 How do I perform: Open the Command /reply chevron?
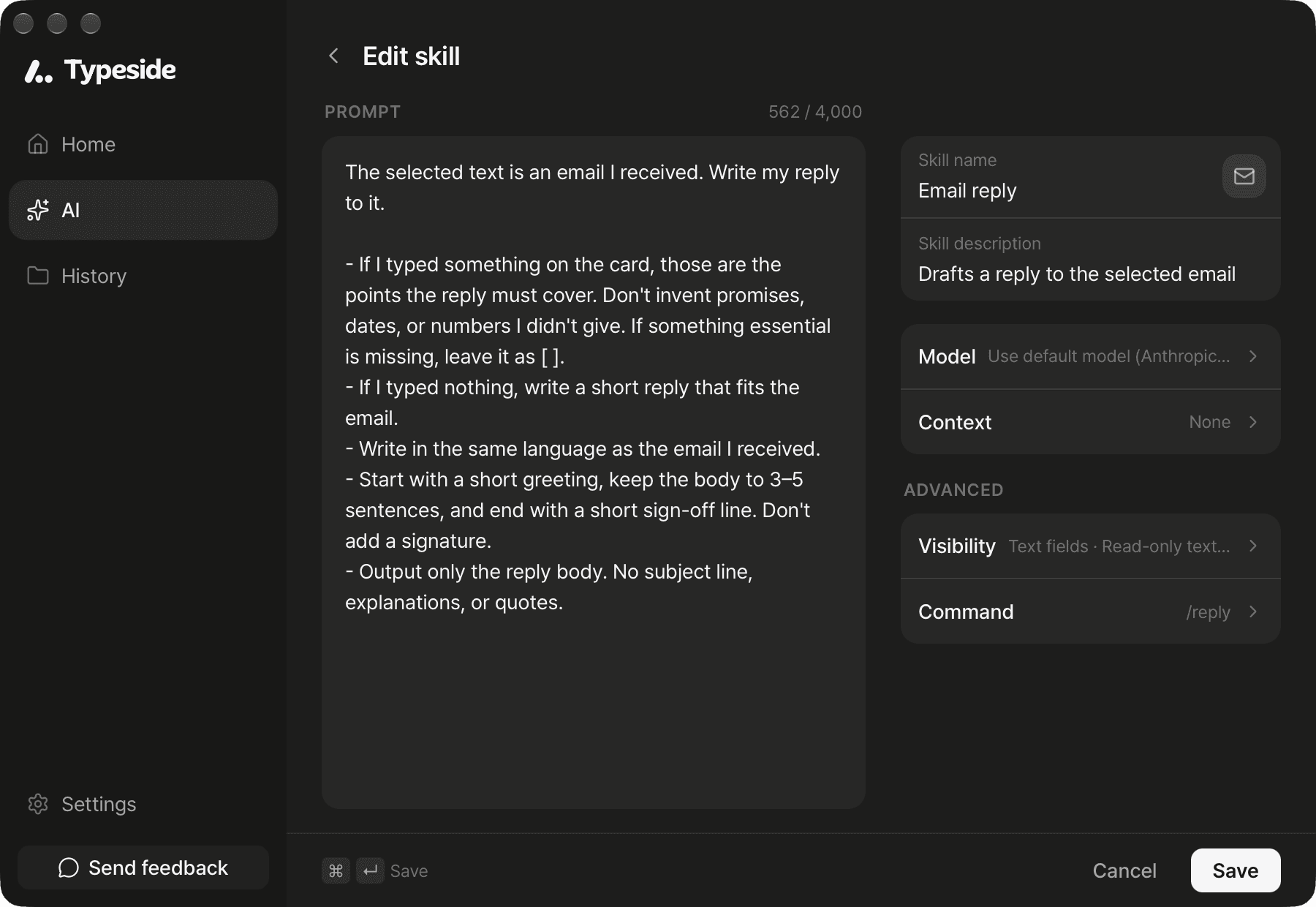(x=1253, y=611)
